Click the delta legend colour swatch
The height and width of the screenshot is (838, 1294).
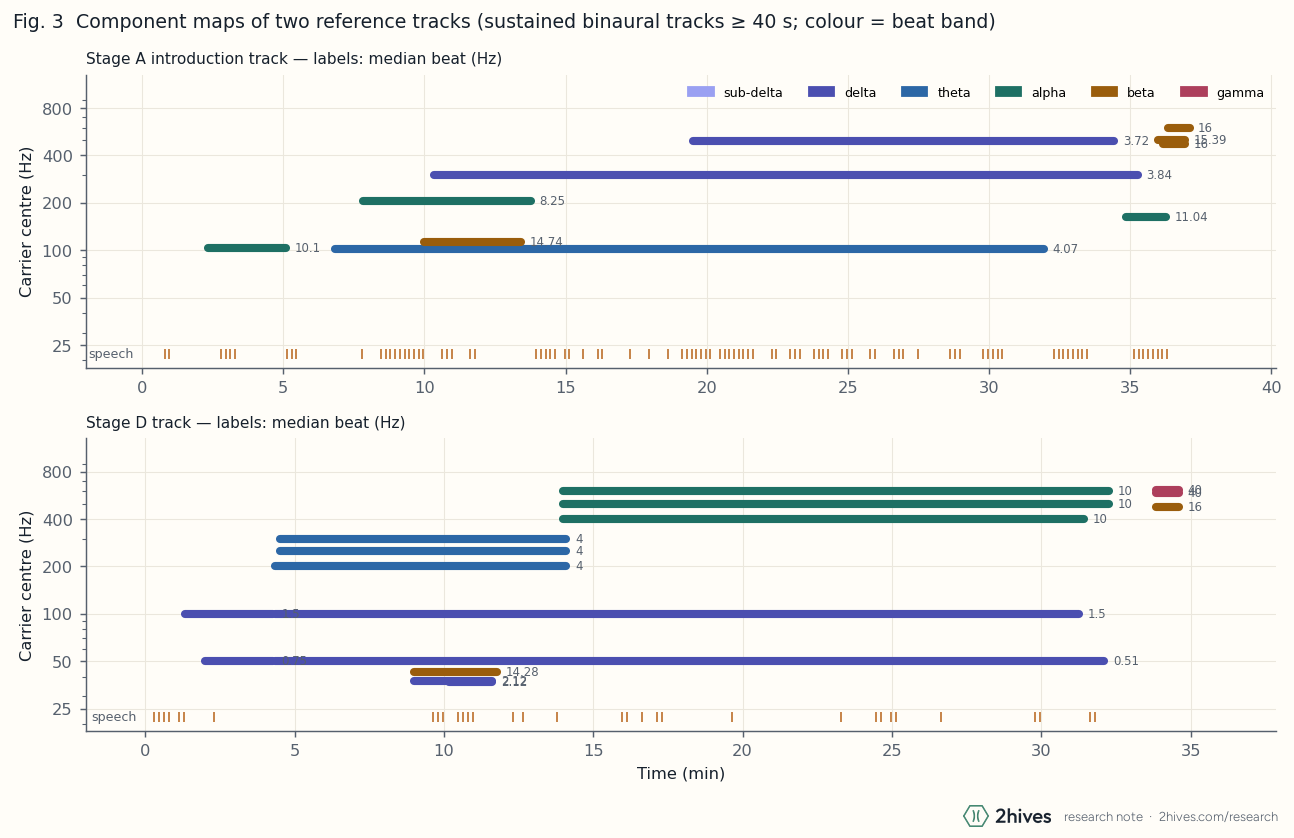pyautogui.click(x=821, y=92)
